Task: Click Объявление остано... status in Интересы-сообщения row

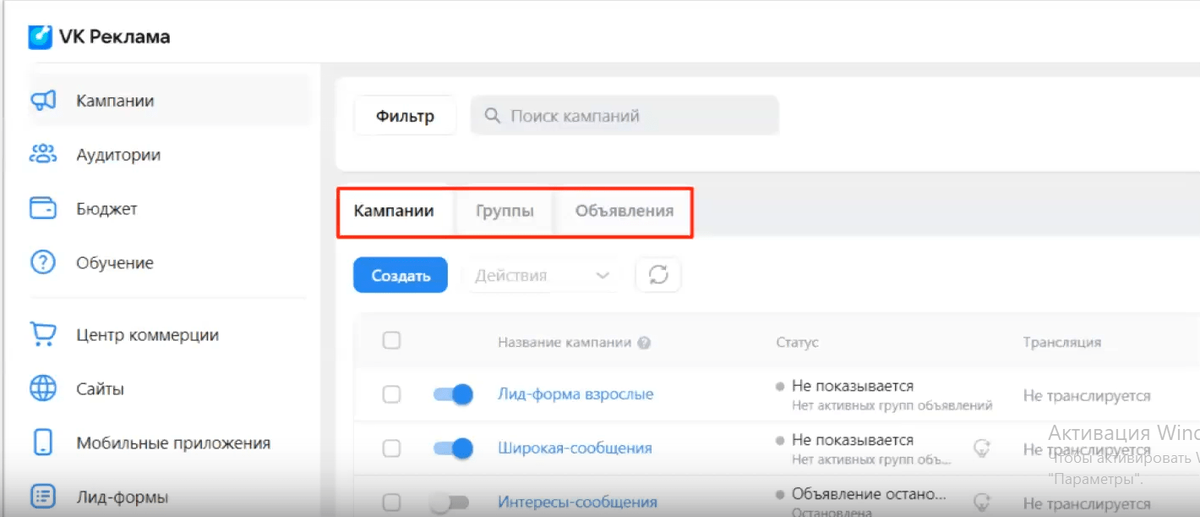Action: click(x=868, y=494)
